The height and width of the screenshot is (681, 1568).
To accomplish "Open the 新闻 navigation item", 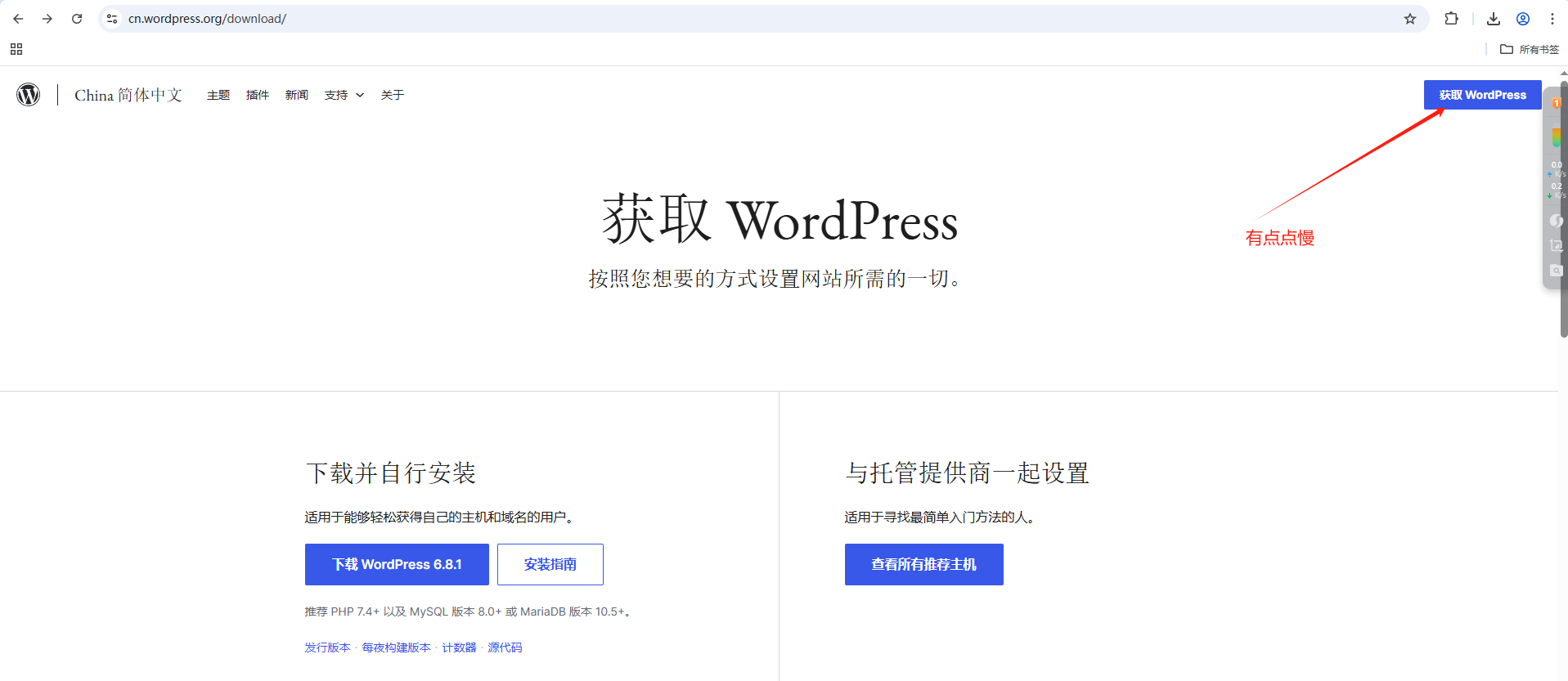I will pyautogui.click(x=297, y=96).
